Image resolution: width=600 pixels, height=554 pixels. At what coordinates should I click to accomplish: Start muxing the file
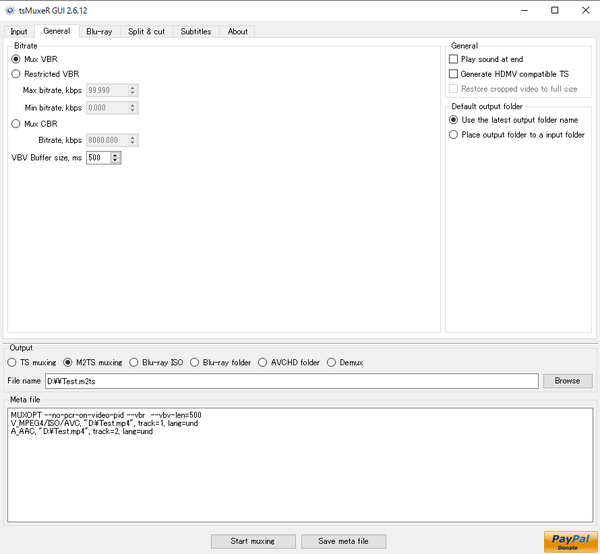[x=253, y=541]
